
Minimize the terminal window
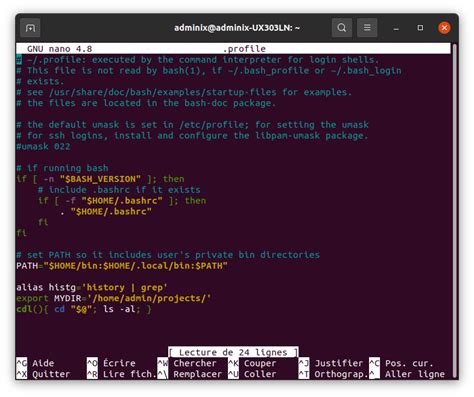point(396,28)
